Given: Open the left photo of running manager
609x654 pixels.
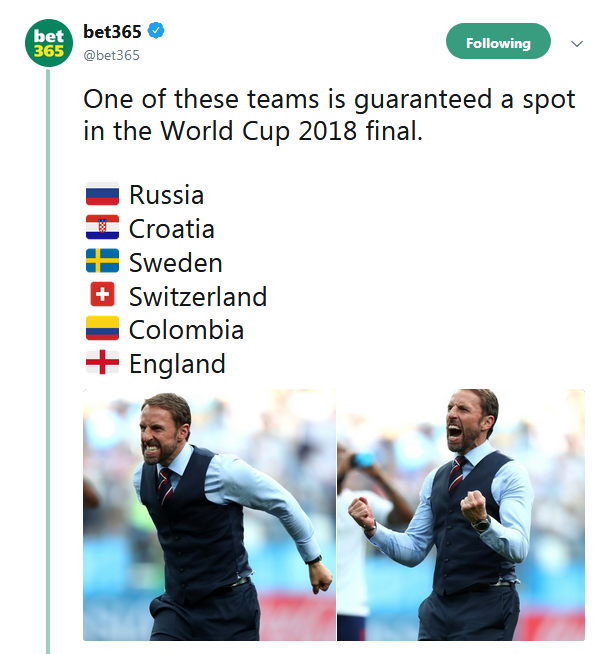Looking at the screenshot, I should click(x=209, y=515).
